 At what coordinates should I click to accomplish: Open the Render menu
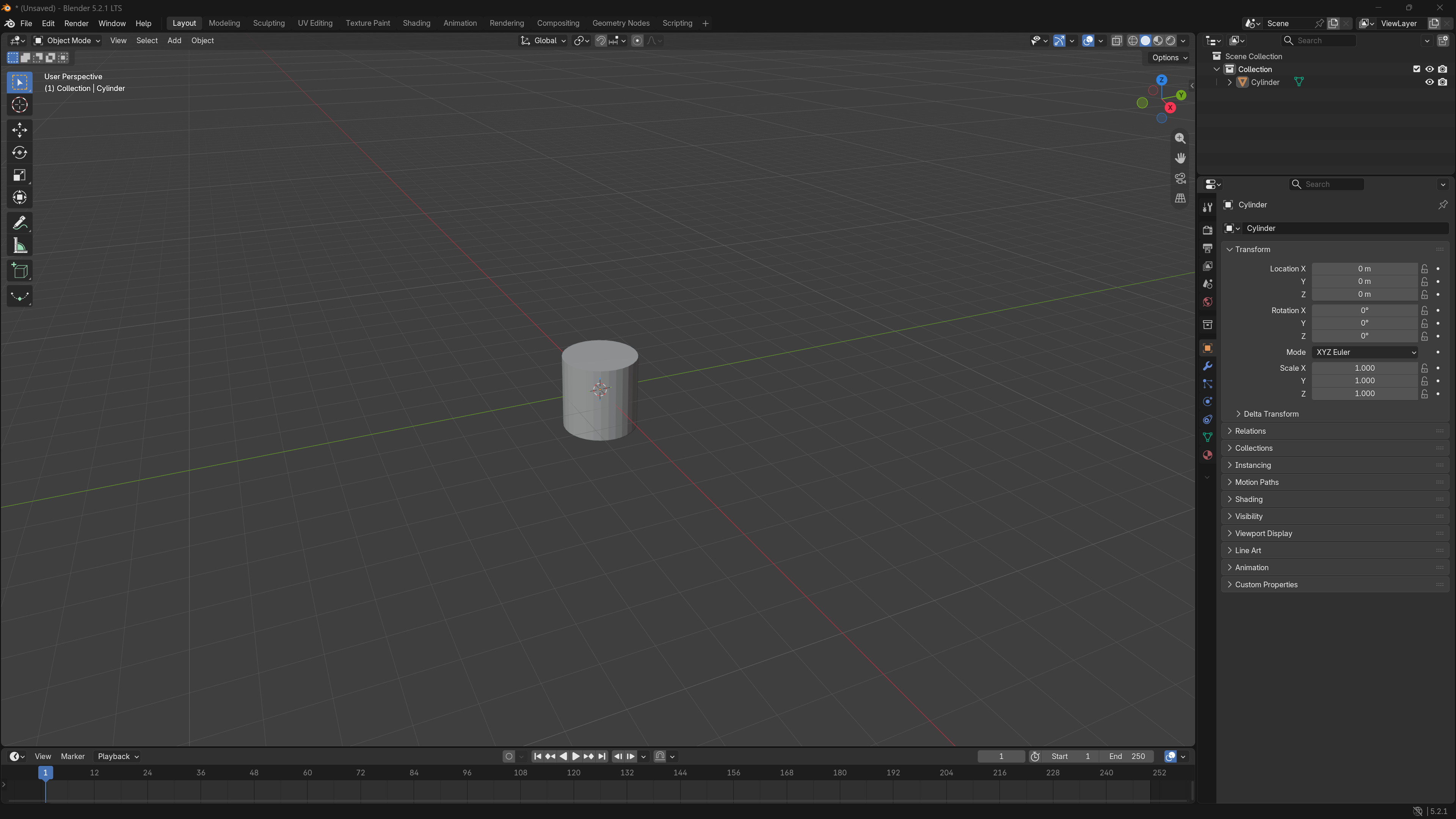coord(76,23)
